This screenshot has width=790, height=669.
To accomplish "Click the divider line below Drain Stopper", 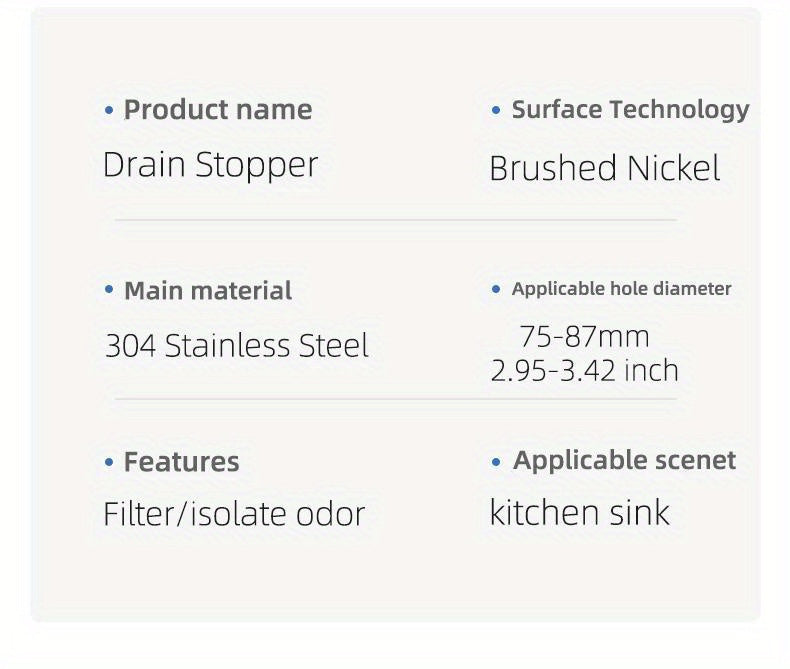I will click(395, 219).
